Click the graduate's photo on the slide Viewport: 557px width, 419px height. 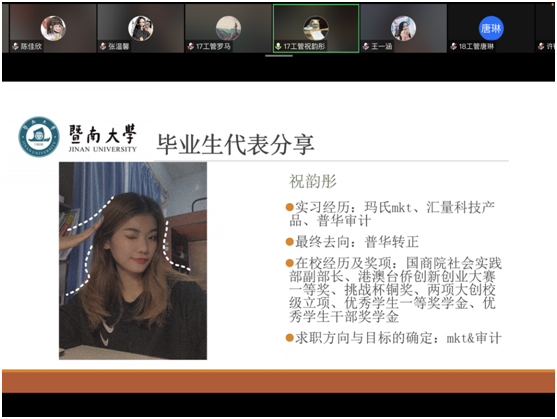(x=133, y=261)
